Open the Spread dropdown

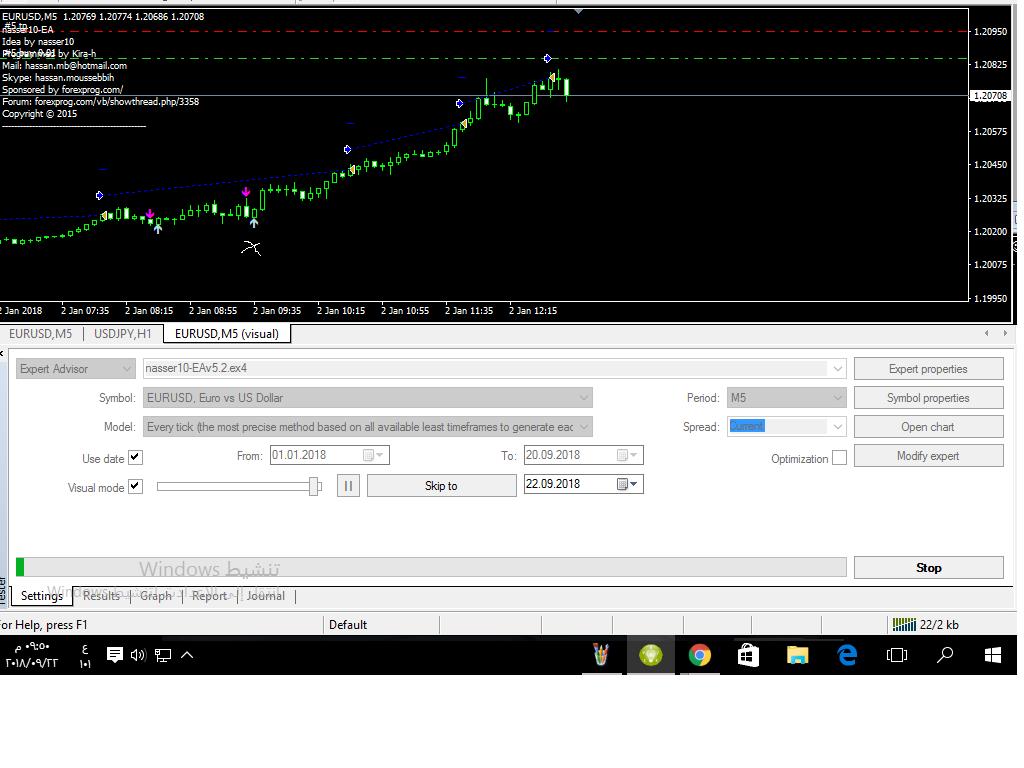click(837, 427)
